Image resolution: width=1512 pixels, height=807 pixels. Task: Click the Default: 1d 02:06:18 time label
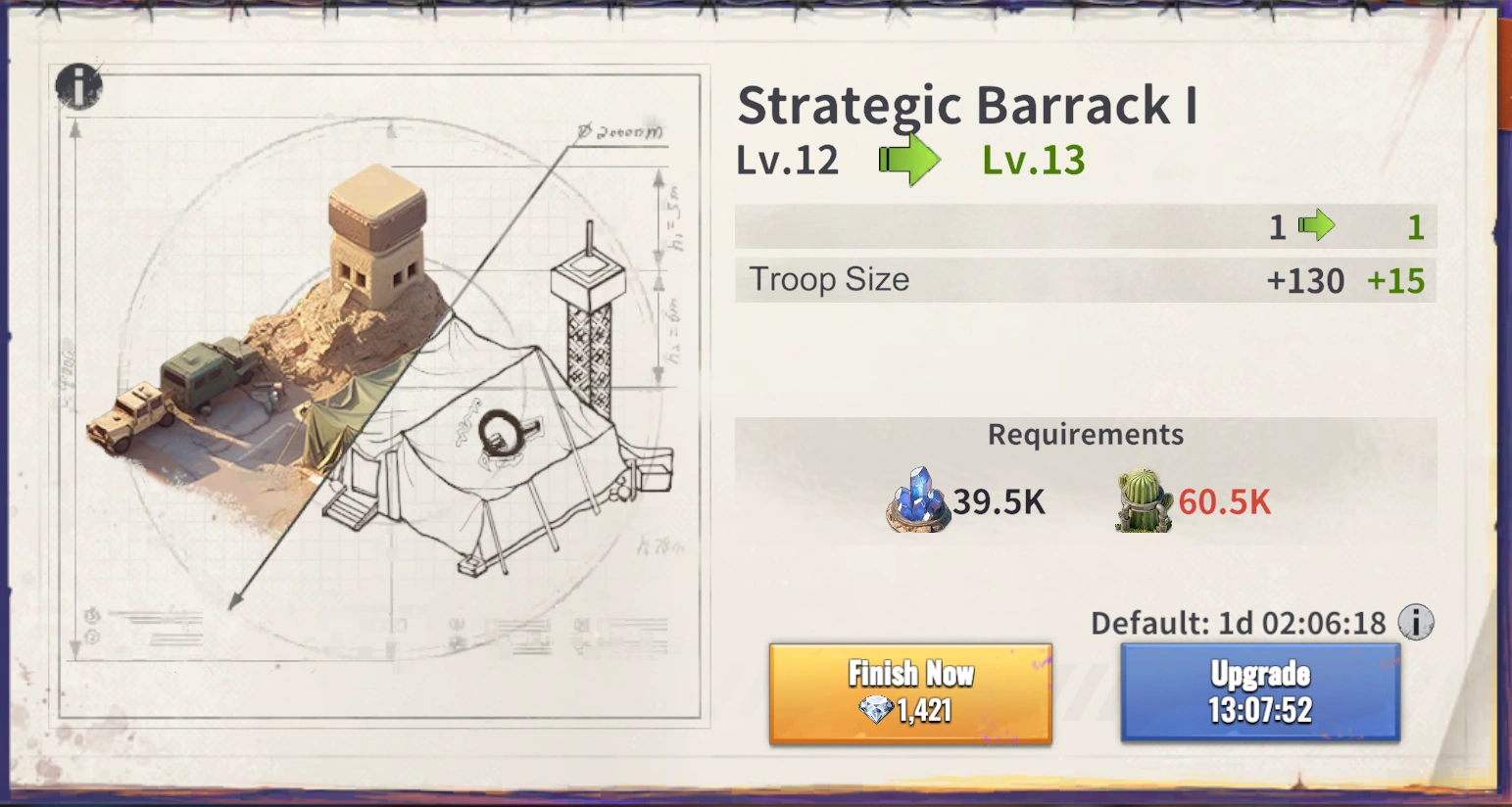(1239, 623)
